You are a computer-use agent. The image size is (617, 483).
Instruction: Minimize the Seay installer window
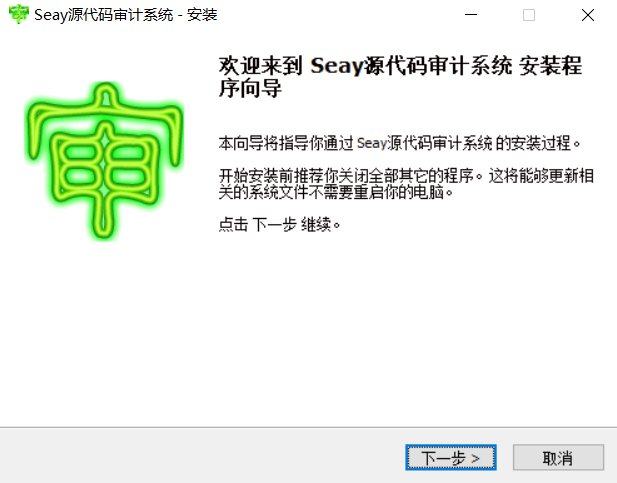(471, 15)
